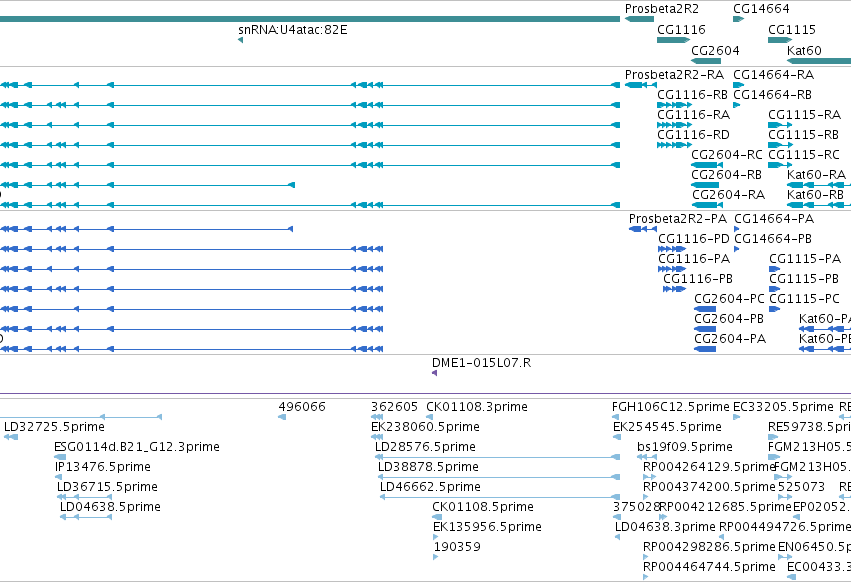Select protein CG1116-PD
This screenshot has width=851, height=582.
click(672, 249)
